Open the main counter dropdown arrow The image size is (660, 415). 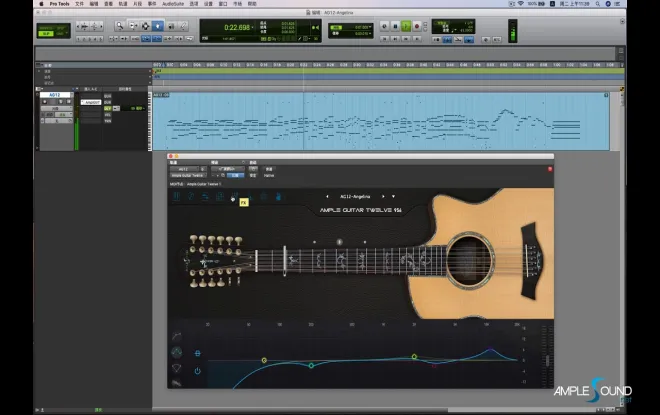pyautogui.click(x=253, y=27)
